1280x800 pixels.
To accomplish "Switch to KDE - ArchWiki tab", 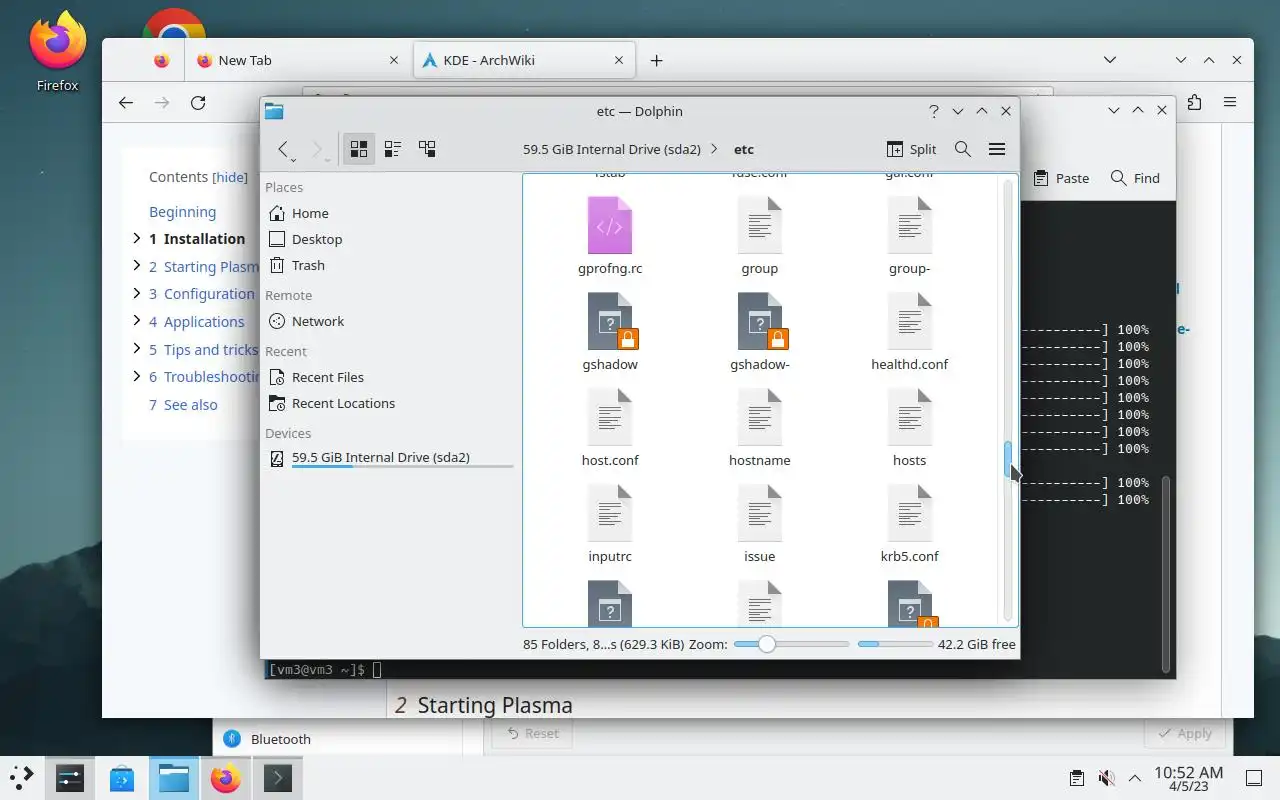I will pyautogui.click(x=525, y=60).
